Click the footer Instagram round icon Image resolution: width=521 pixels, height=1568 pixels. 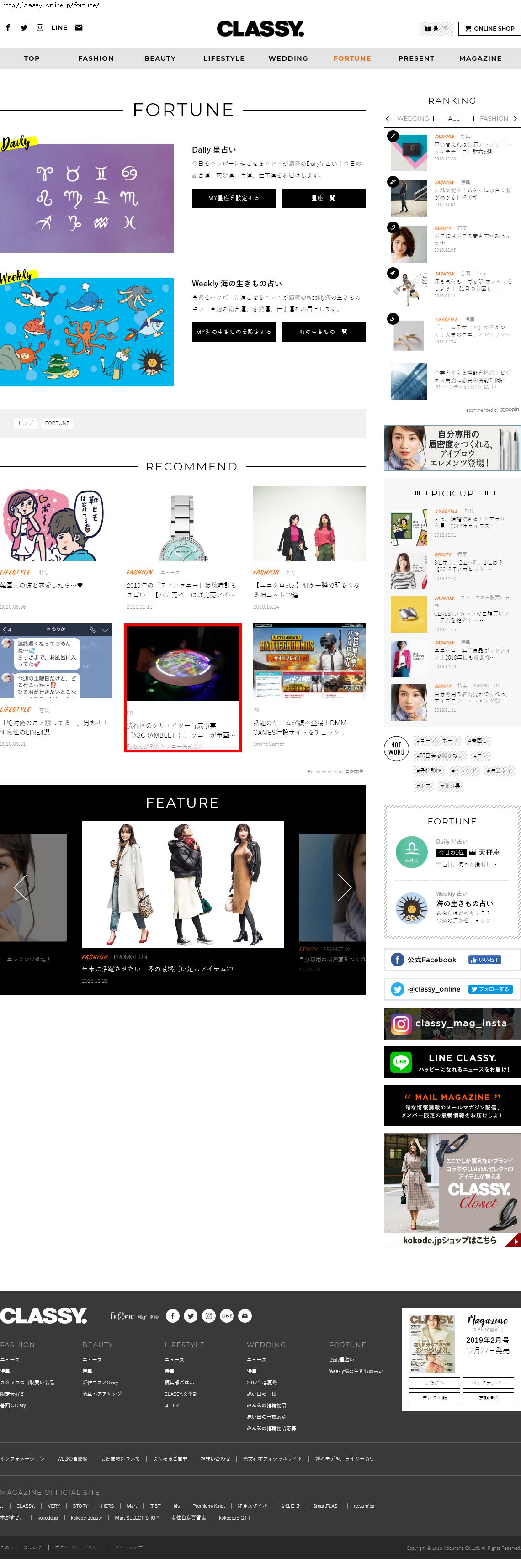[208, 1315]
